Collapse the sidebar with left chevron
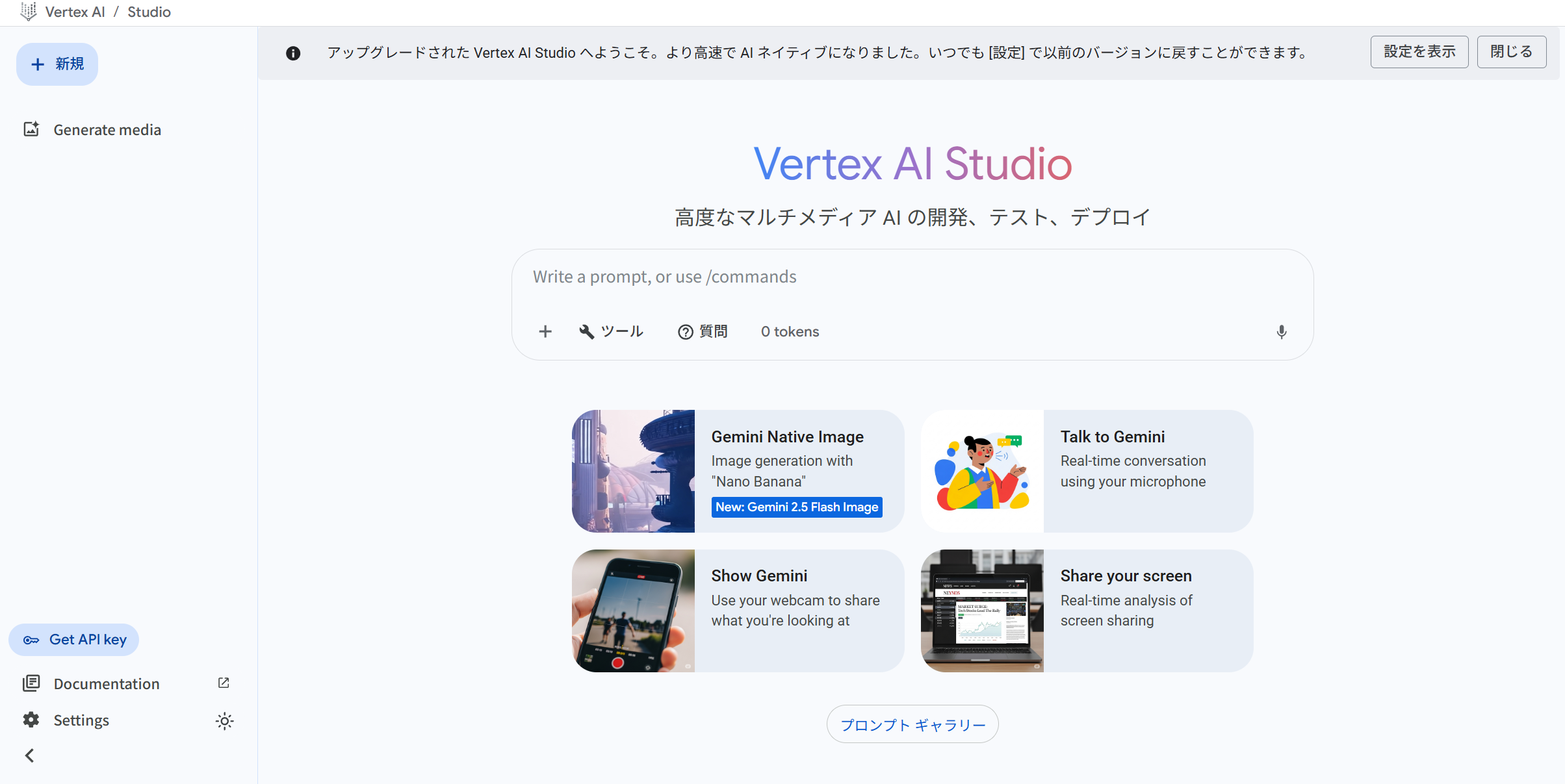 (29, 755)
